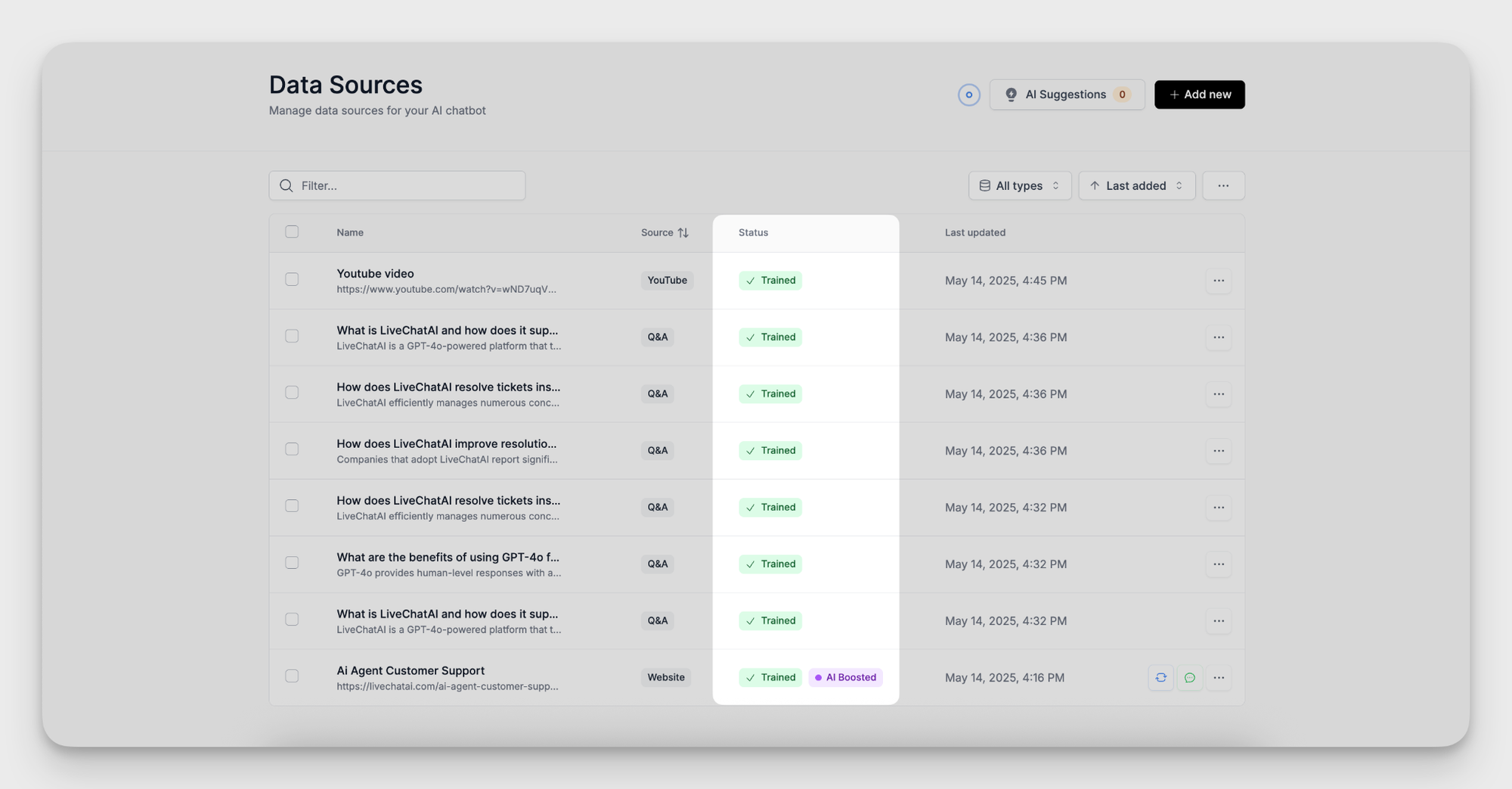This screenshot has width=1512, height=789.
Task: Click the Website source tag
Action: [x=666, y=678]
